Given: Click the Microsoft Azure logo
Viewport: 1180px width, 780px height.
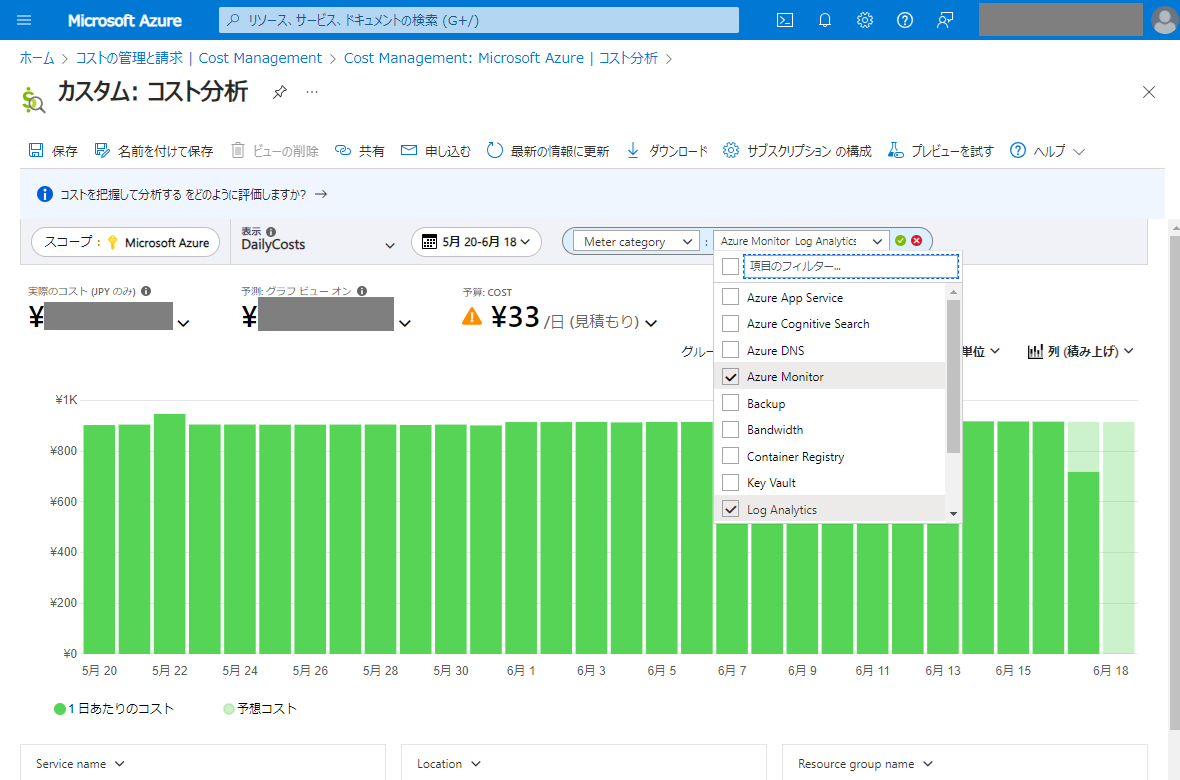Looking at the screenshot, I should point(125,20).
